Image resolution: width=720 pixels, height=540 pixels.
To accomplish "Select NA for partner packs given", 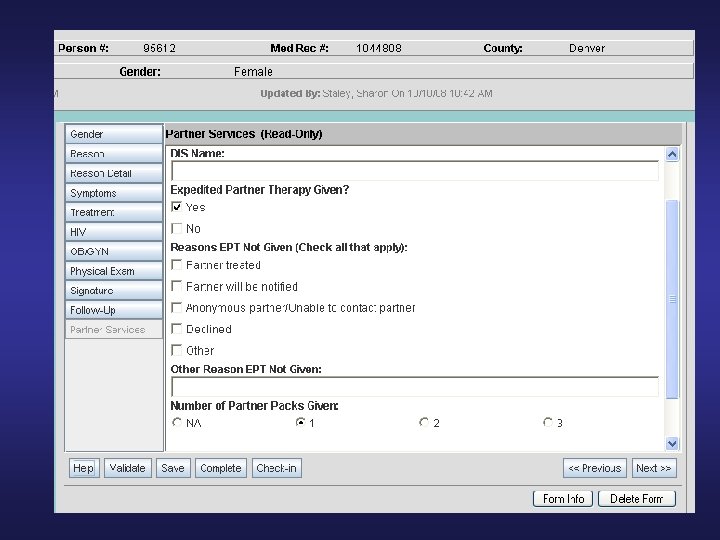I will click(x=177, y=422).
